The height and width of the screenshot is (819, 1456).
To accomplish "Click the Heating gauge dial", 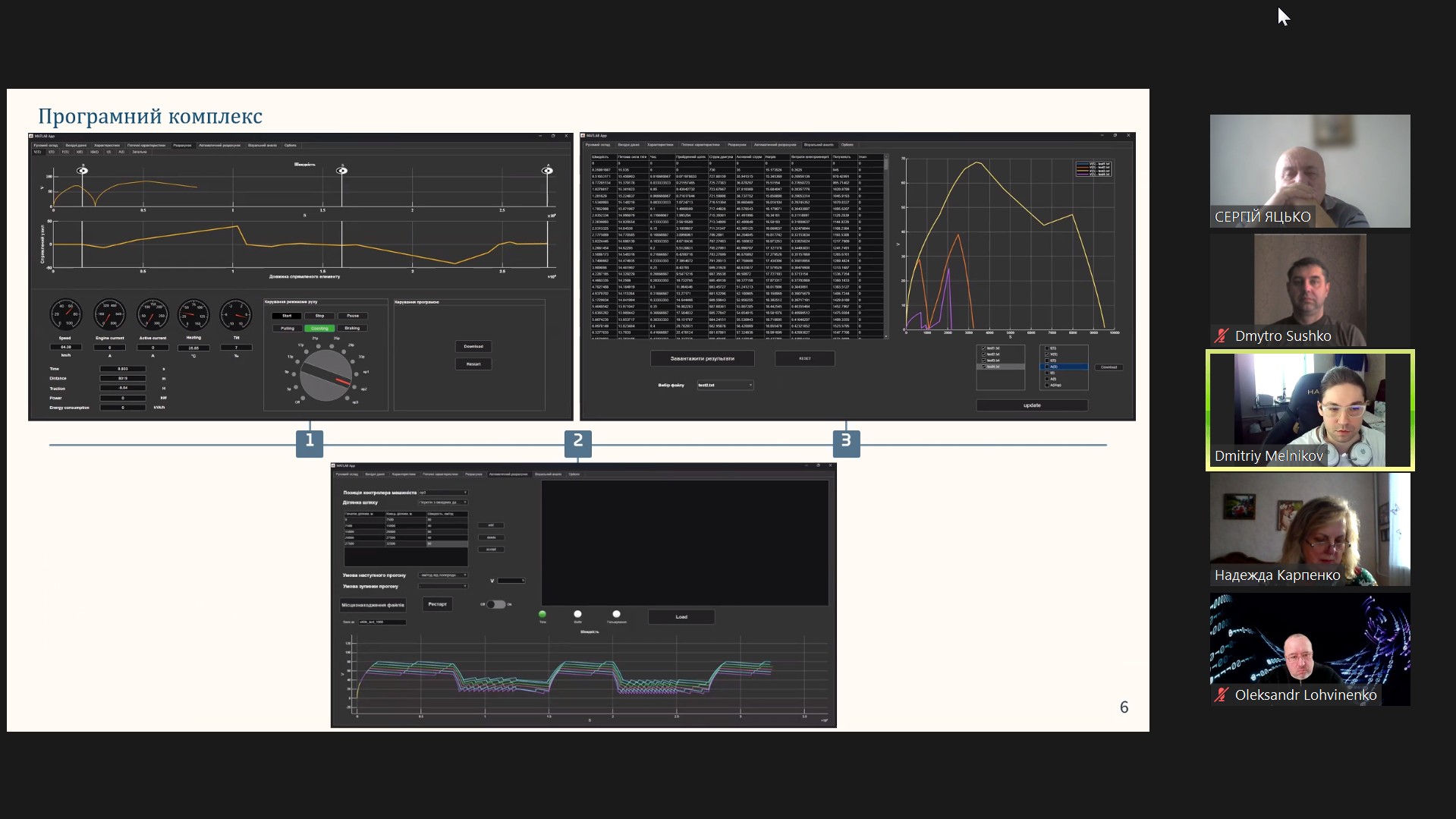I will tap(193, 314).
